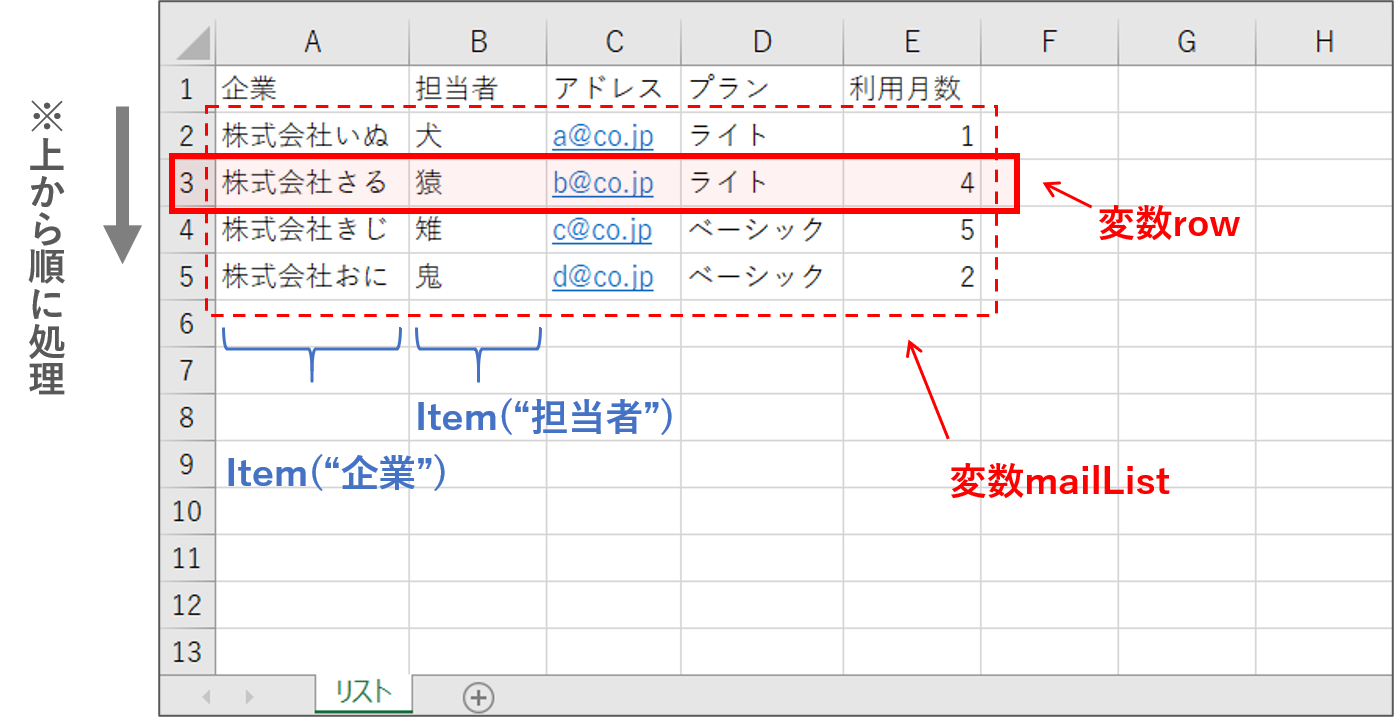Click the select-all corner triangle
This screenshot has height=717, width=1394.
[x=188, y=42]
